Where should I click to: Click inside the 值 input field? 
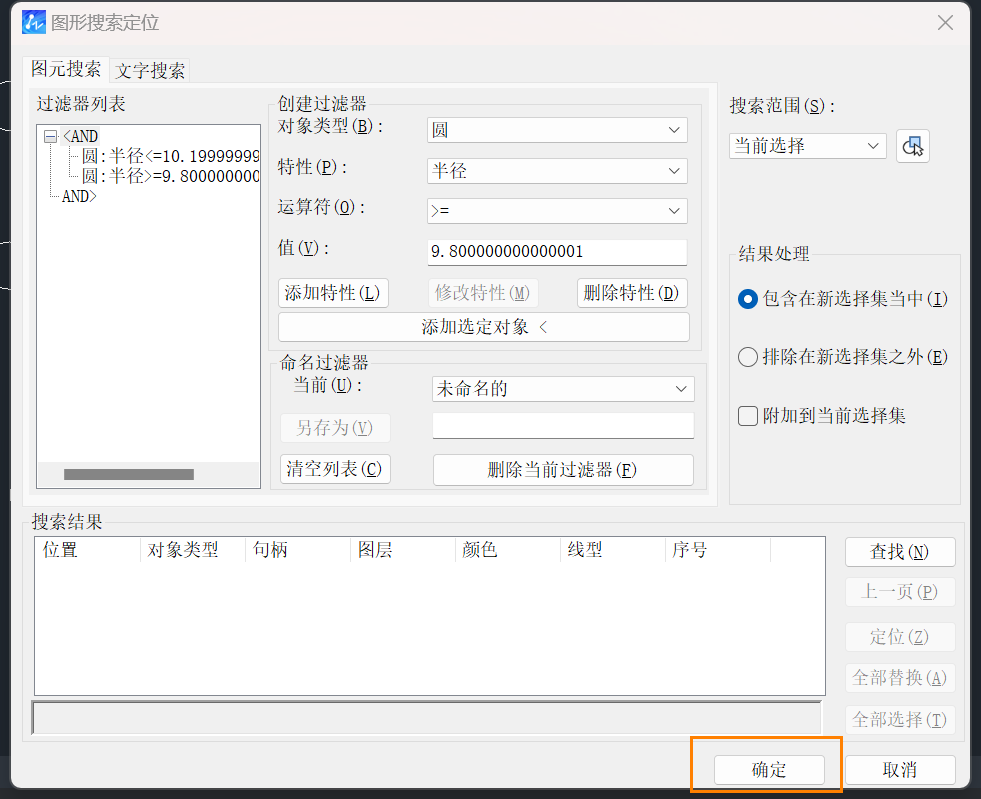pyautogui.click(x=557, y=252)
